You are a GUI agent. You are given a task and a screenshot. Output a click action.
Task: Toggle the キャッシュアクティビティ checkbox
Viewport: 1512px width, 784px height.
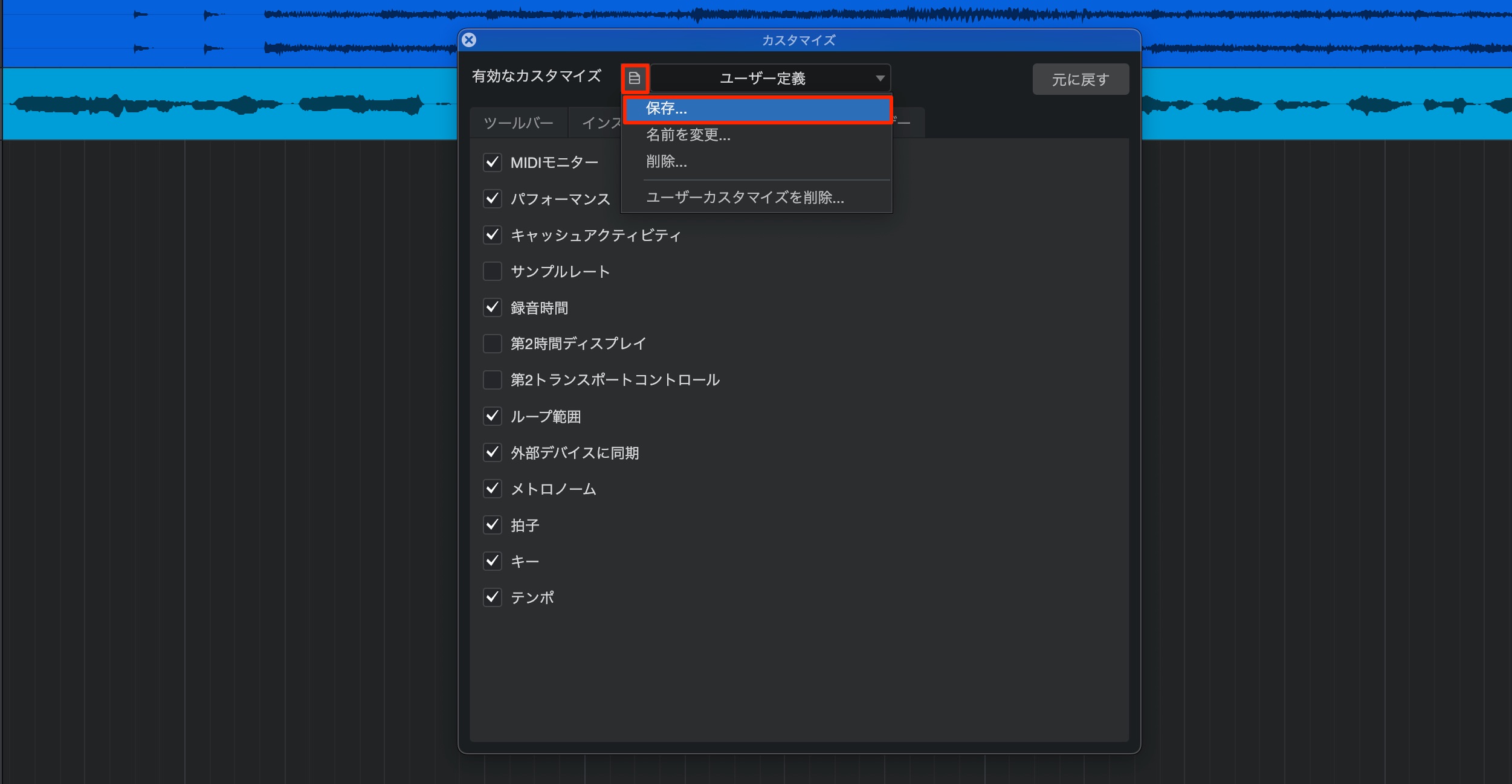tap(493, 234)
